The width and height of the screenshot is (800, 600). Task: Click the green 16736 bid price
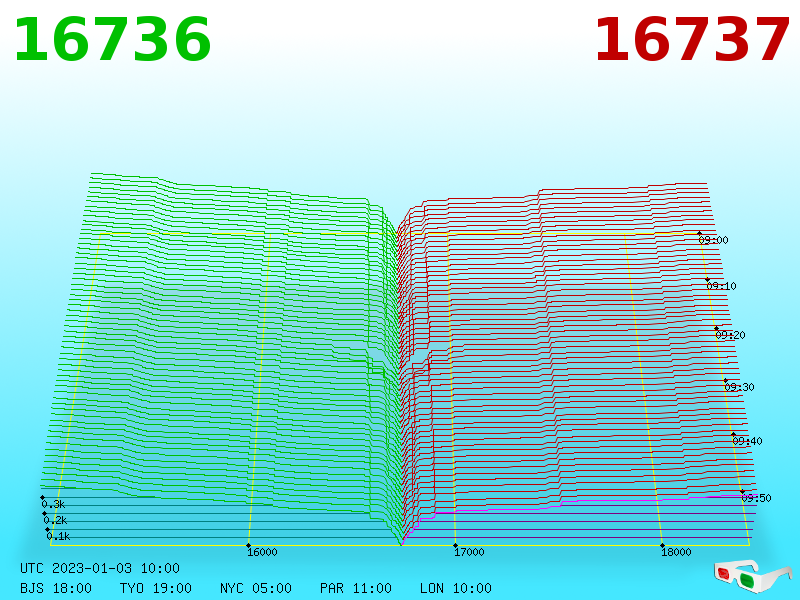(x=112, y=40)
